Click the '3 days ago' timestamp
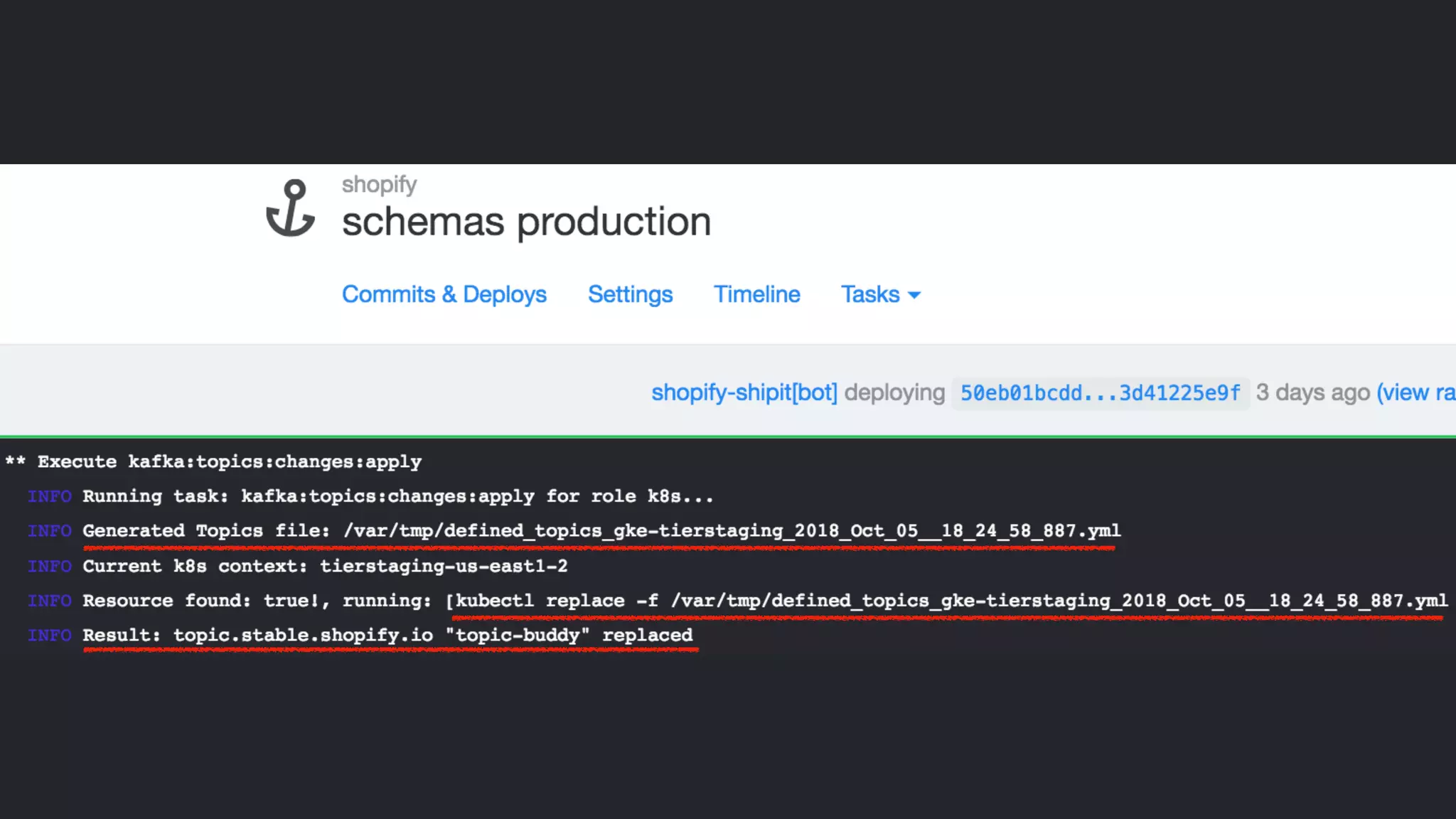 tap(1312, 392)
